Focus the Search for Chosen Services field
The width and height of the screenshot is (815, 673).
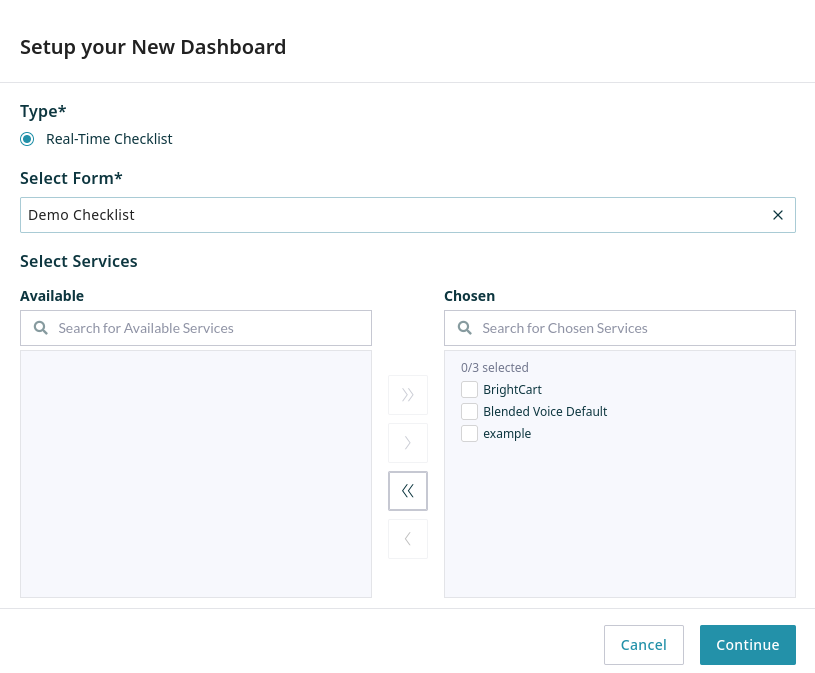(630, 328)
